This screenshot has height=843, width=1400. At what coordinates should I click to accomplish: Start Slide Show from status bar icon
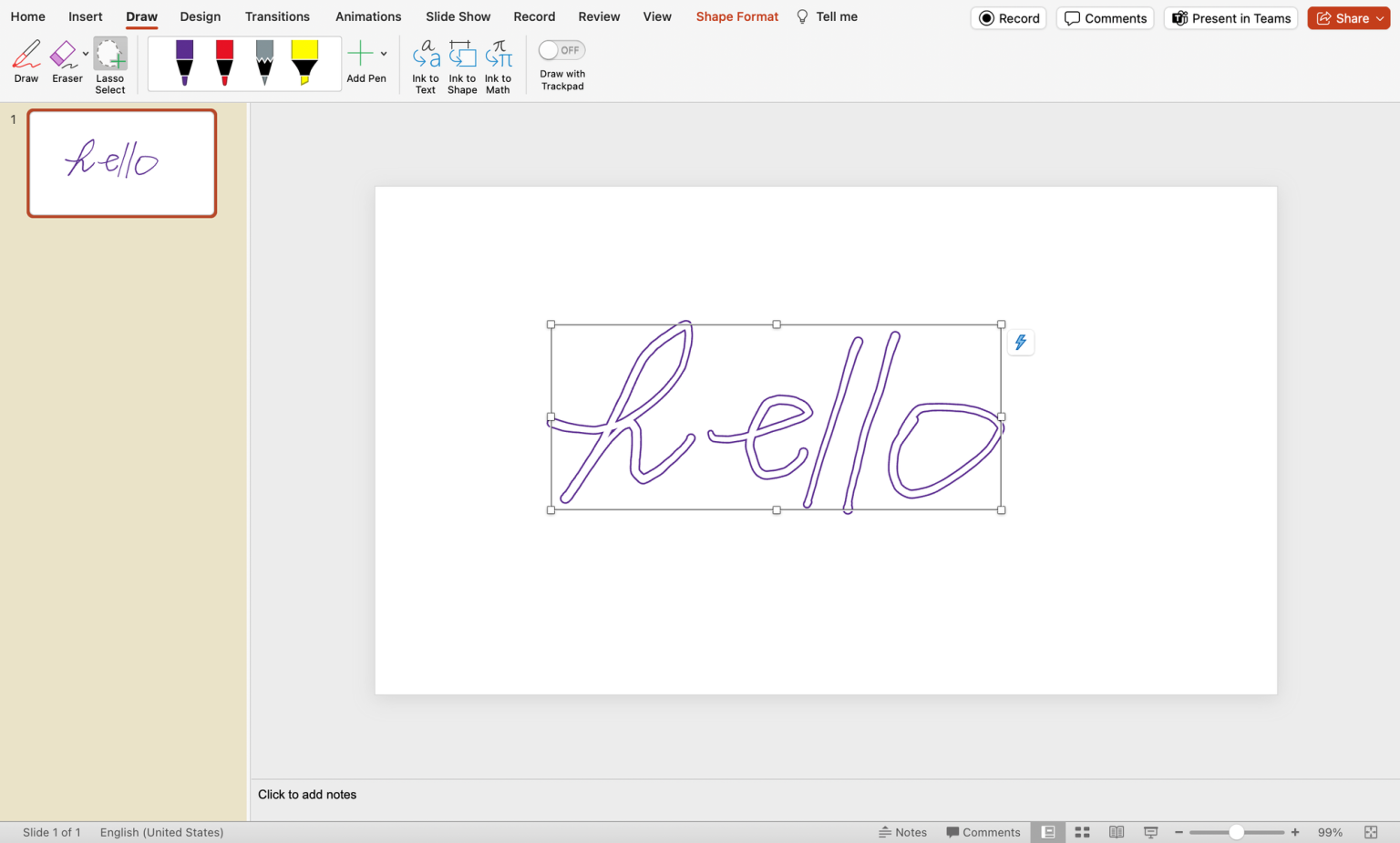(1151, 832)
